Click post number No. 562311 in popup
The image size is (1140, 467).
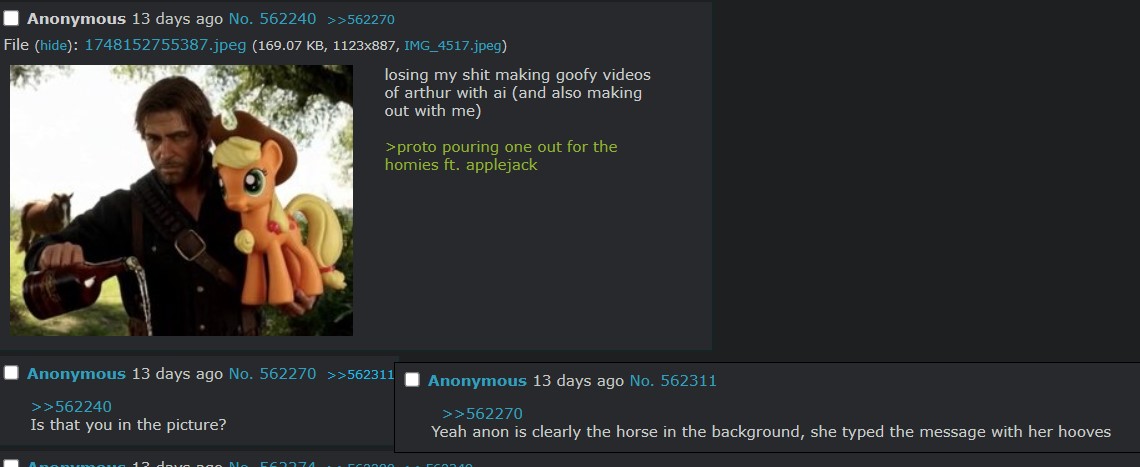673,380
